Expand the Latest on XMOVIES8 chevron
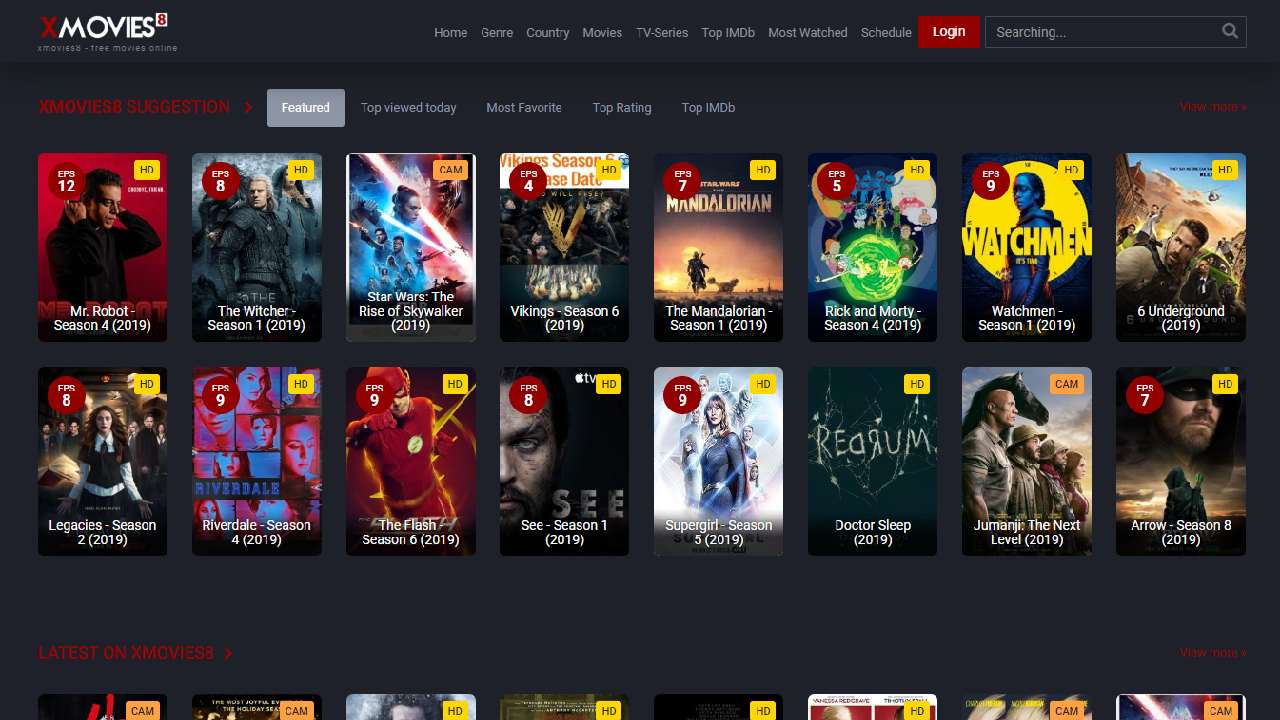The image size is (1280, 720). pos(229,654)
